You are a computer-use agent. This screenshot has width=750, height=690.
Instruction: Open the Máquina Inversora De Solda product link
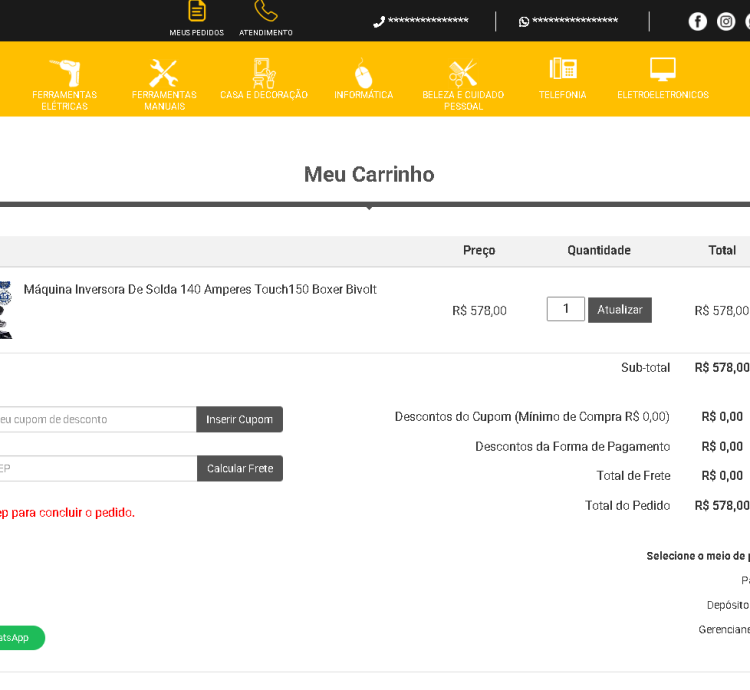(x=200, y=290)
